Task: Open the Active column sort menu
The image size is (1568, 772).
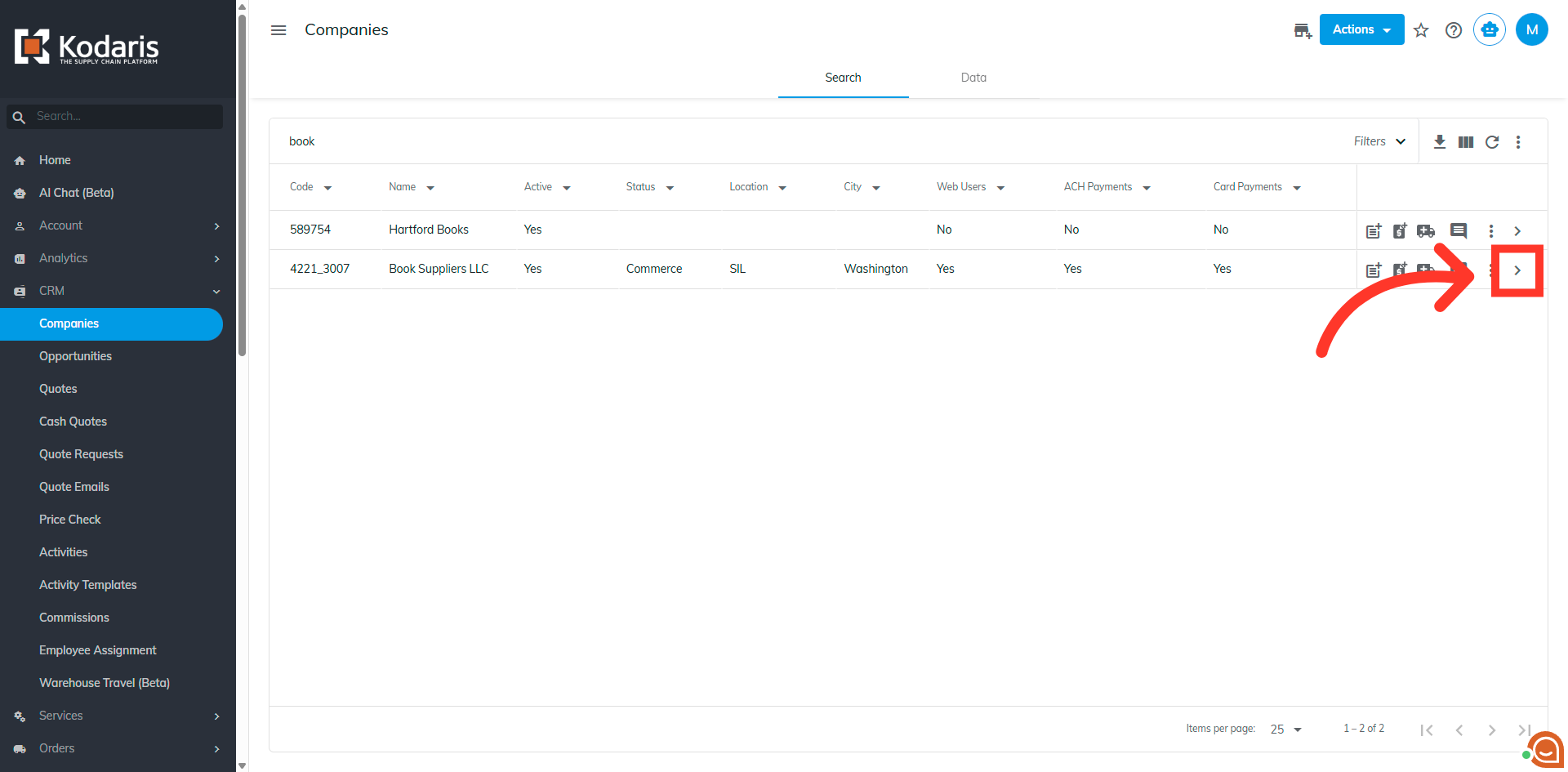Action: click(x=567, y=188)
